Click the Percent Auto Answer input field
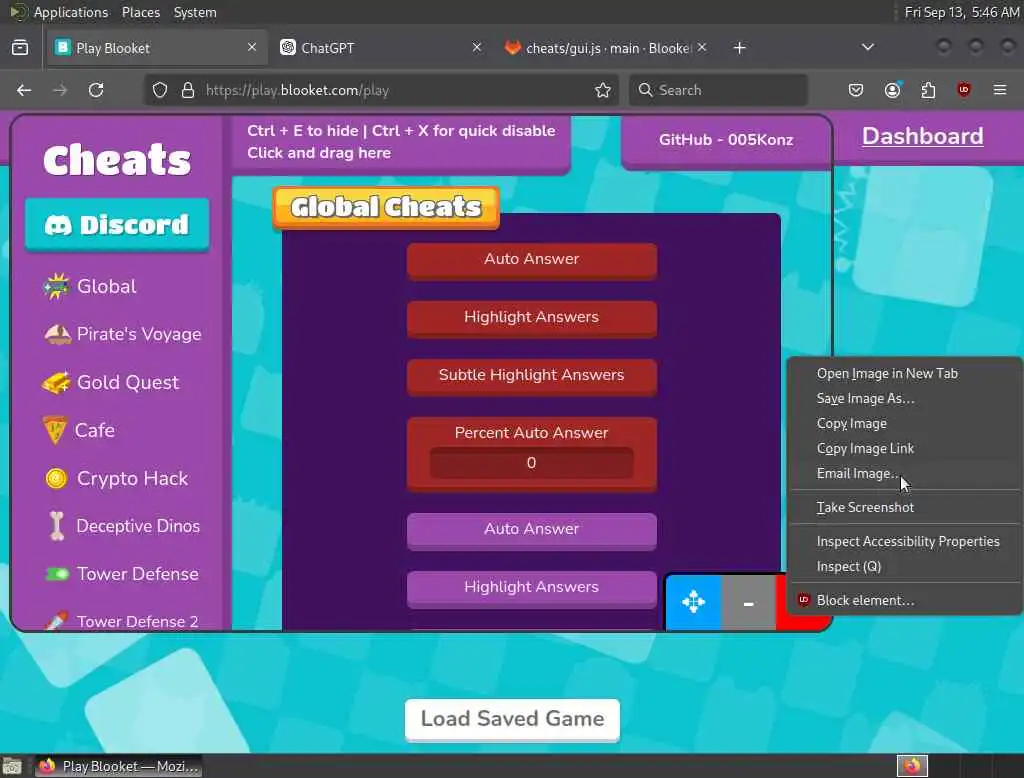Image resolution: width=1024 pixels, height=778 pixels. (x=532, y=463)
